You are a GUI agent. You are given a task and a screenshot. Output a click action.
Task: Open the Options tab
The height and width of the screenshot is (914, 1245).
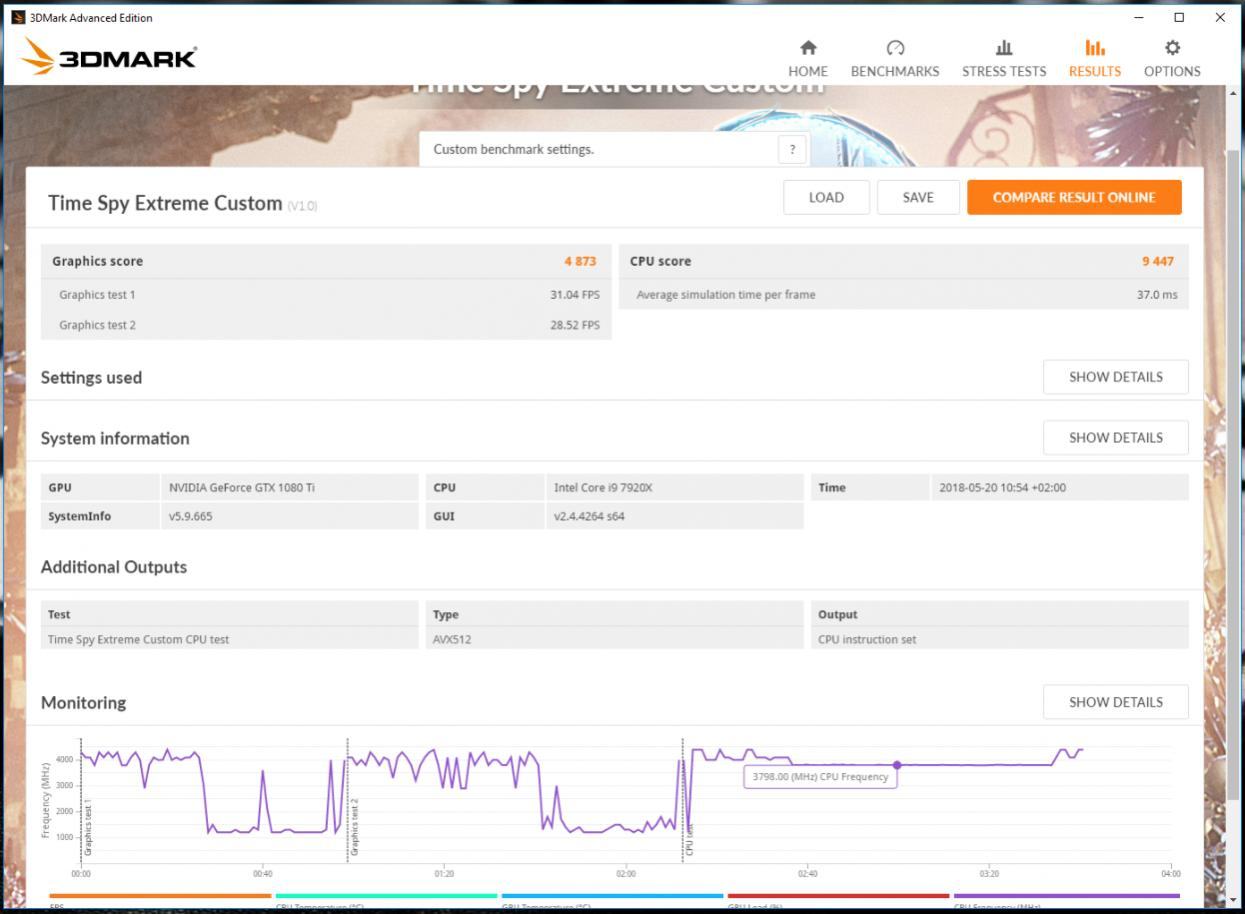1172,58
